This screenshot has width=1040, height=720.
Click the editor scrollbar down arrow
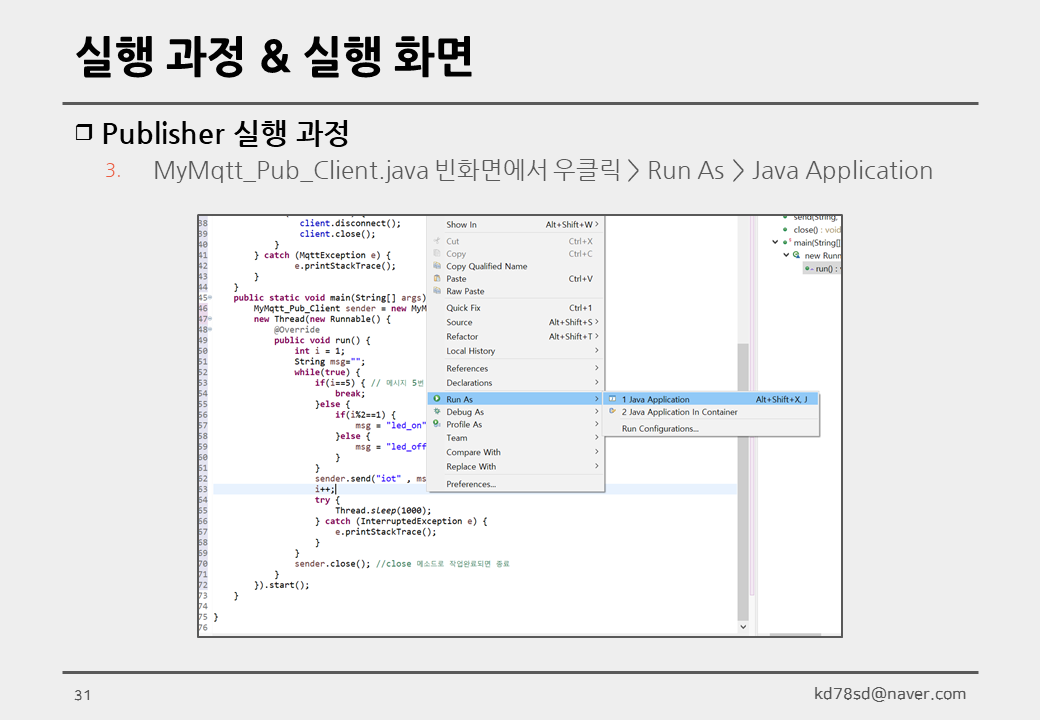743,627
